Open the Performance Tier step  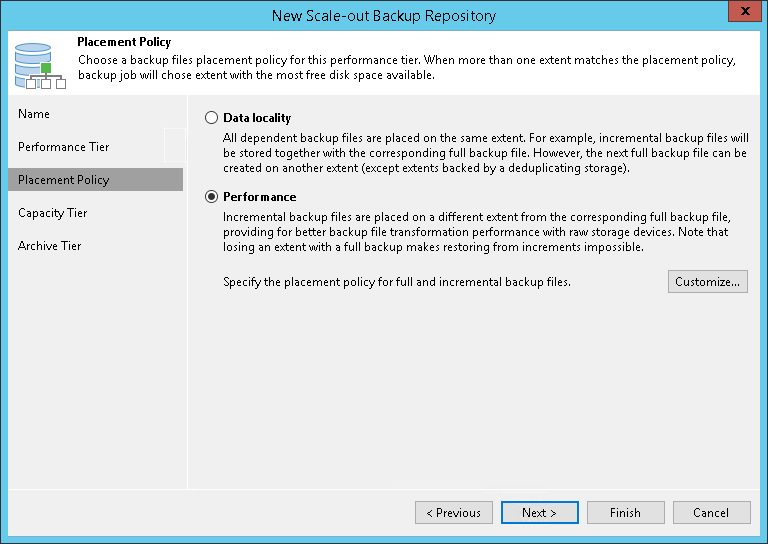pos(64,147)
